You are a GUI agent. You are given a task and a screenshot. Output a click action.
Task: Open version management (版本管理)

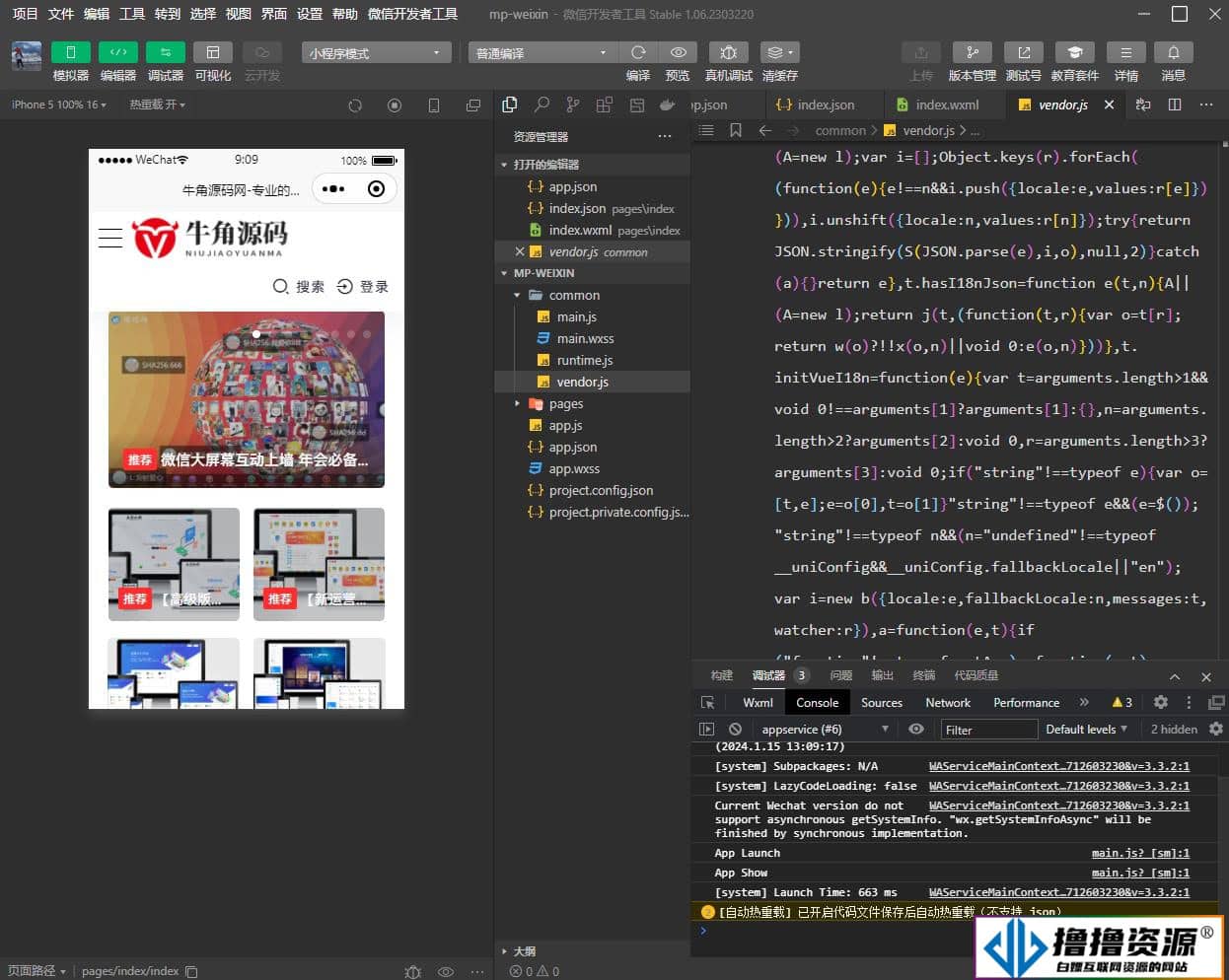973,52
